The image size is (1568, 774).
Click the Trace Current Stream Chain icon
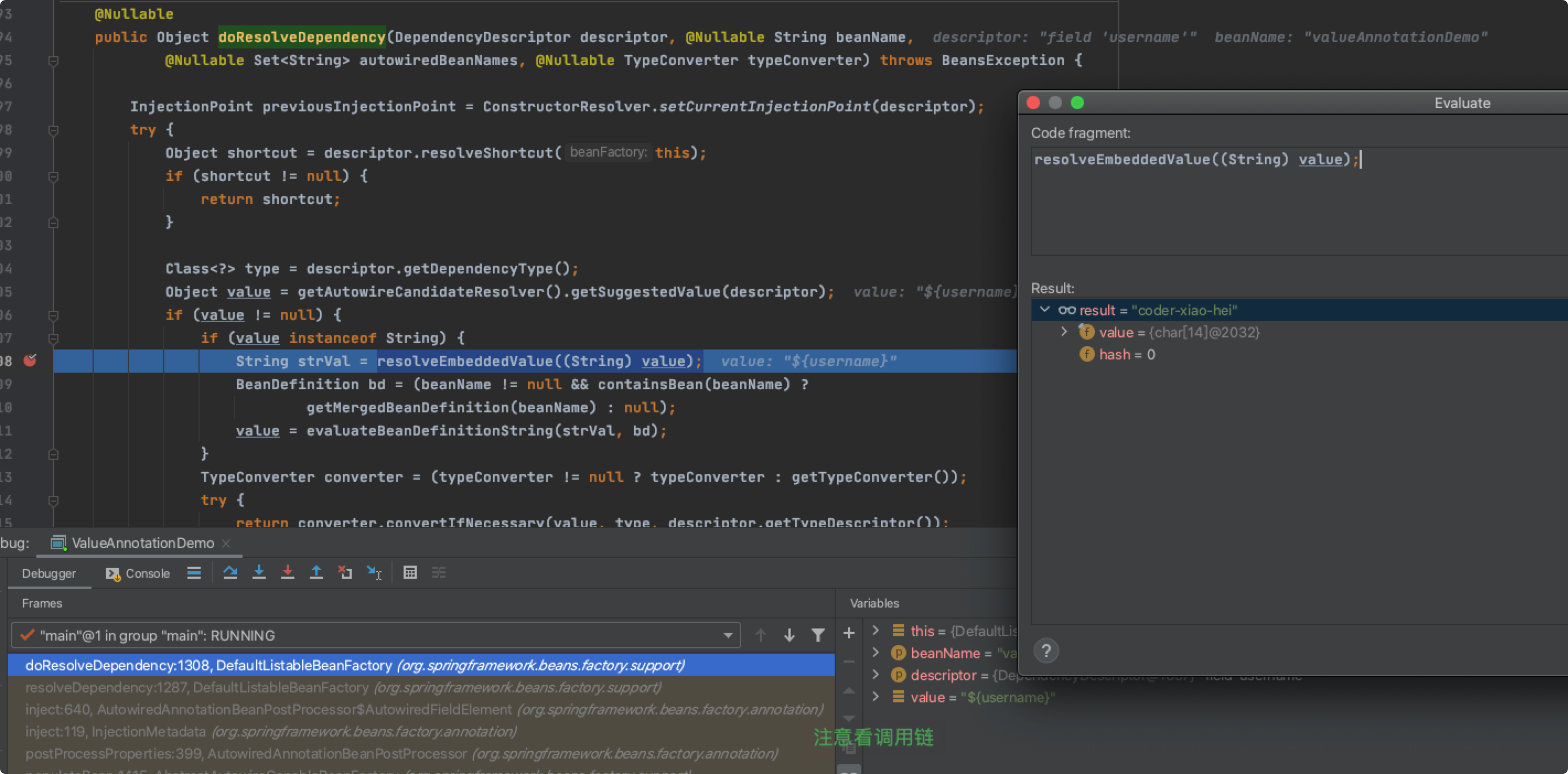[x=438, y=573]
